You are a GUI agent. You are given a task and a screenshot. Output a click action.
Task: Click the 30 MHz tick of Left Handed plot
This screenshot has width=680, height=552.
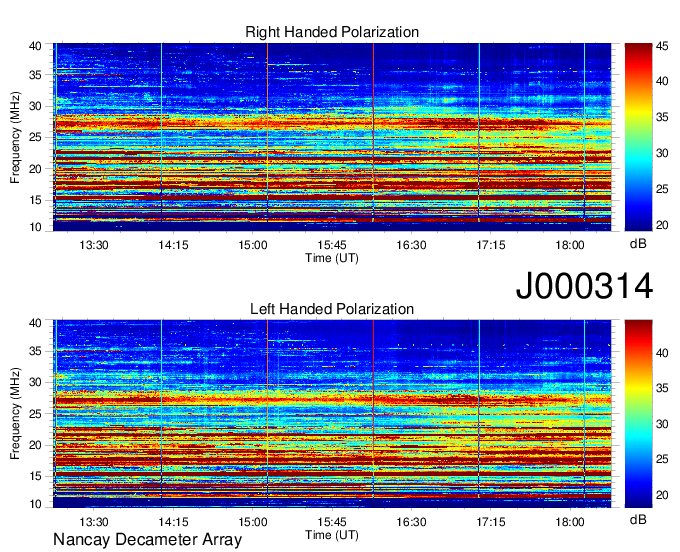35,382
